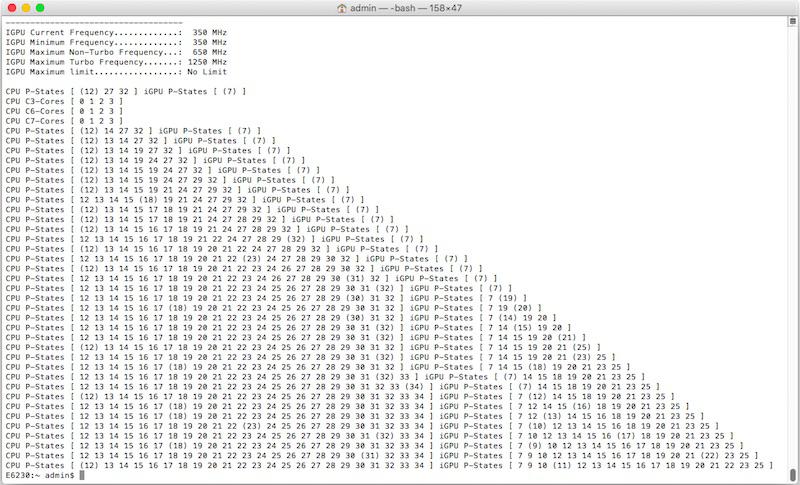800x485 pixels.
Task: Click the "IGPU Current Frequency" label
Action: pyautogui.click(x=62, y=32)
